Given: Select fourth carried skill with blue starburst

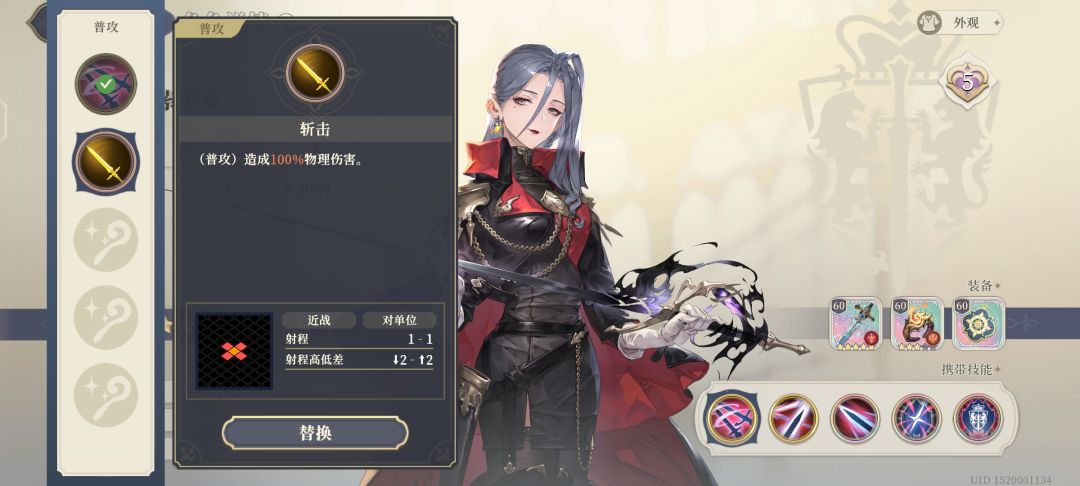Looking at the screenshot, I should (916, 418).
